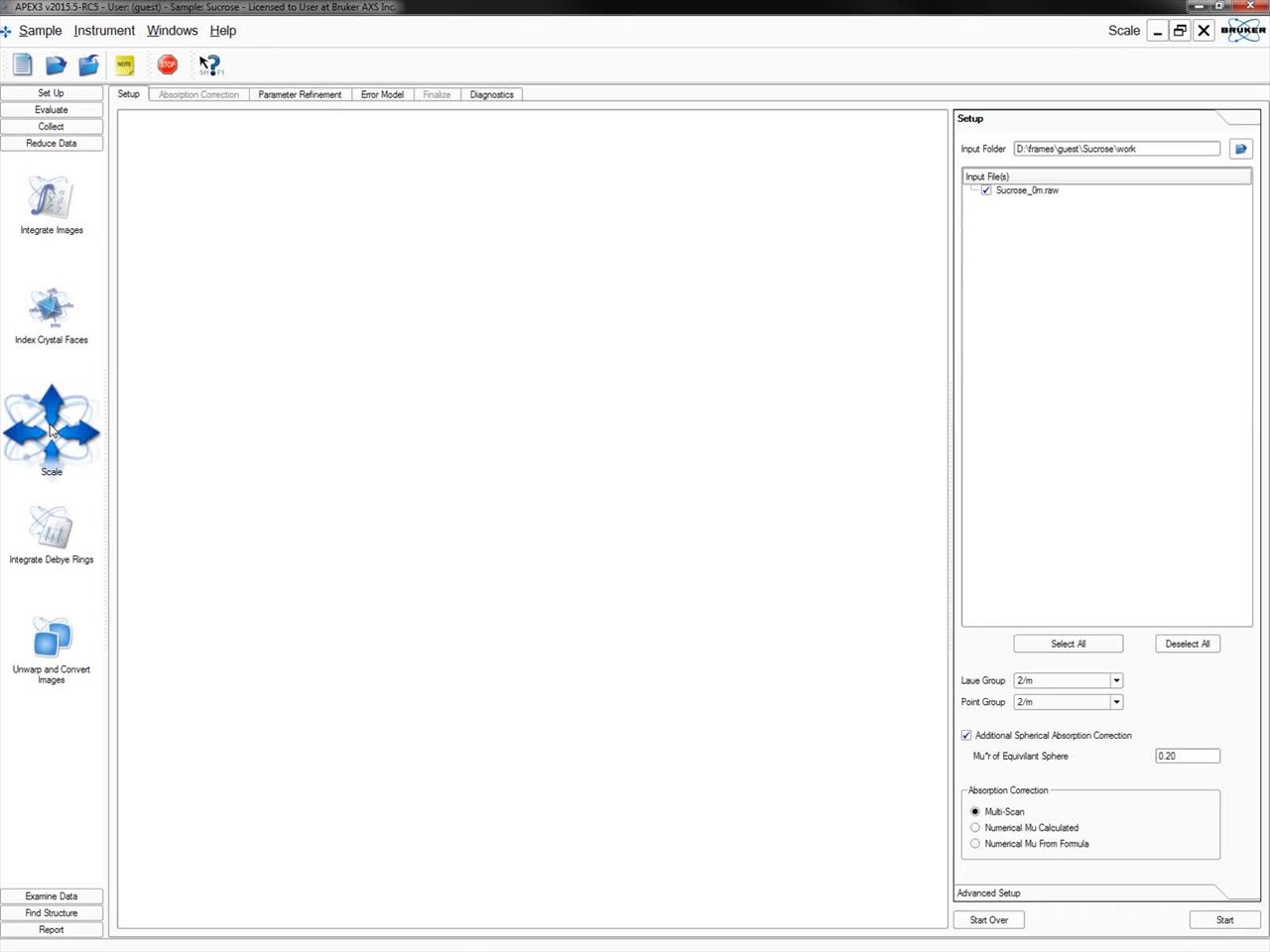Viewport: 1270px width, 952px height.
Task: Open the Sample menu
Action: 41,31
